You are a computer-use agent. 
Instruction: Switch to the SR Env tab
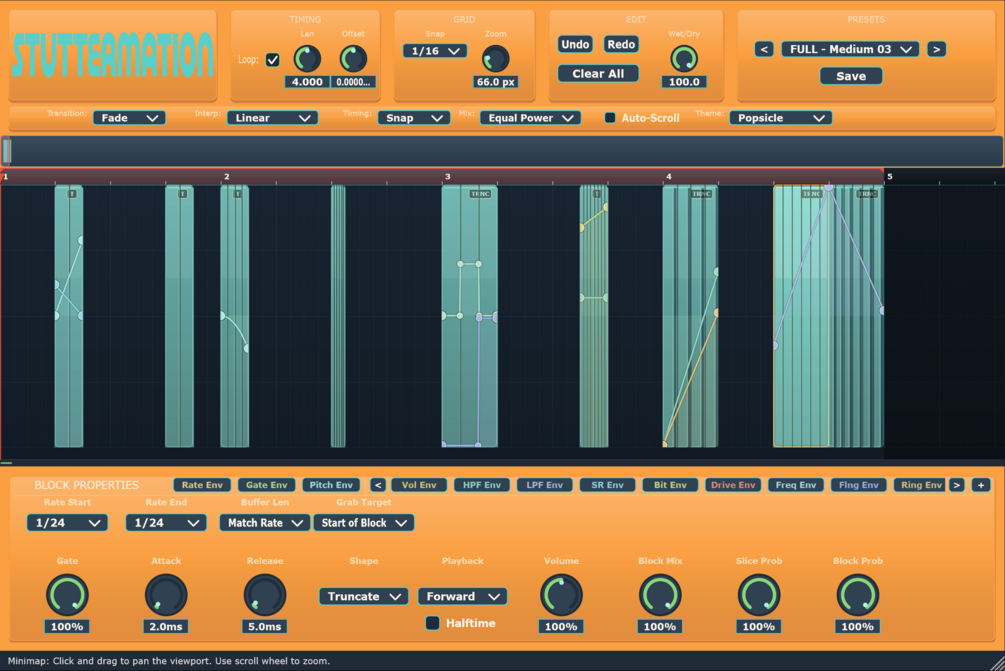607,485
